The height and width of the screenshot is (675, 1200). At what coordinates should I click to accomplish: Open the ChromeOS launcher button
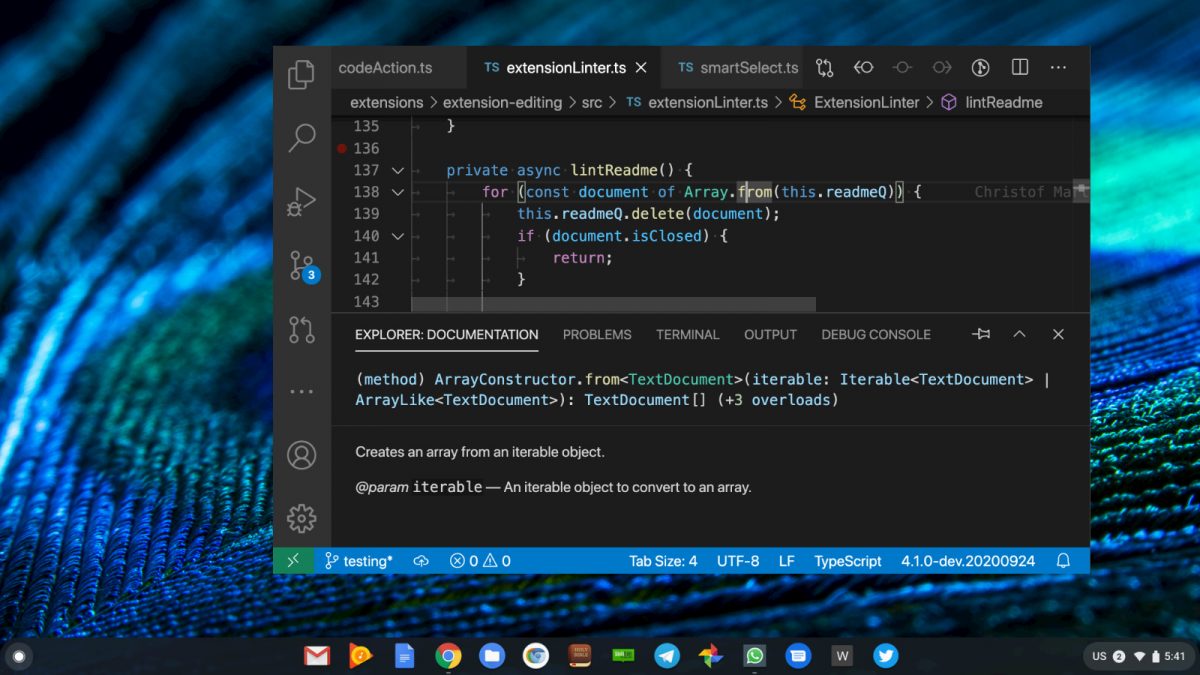point(18,656)
